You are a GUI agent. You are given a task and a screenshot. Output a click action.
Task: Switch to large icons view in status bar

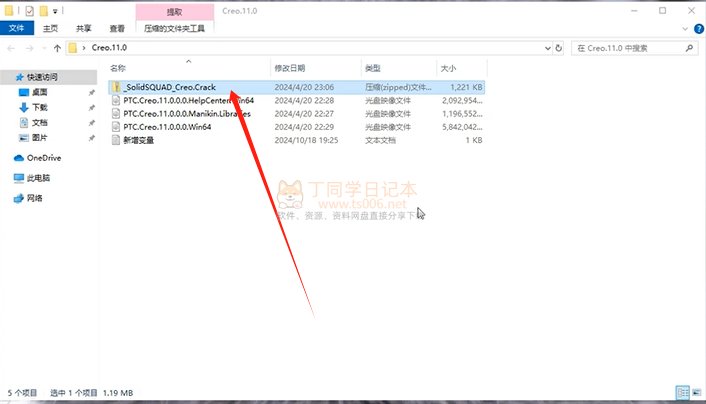697,393
